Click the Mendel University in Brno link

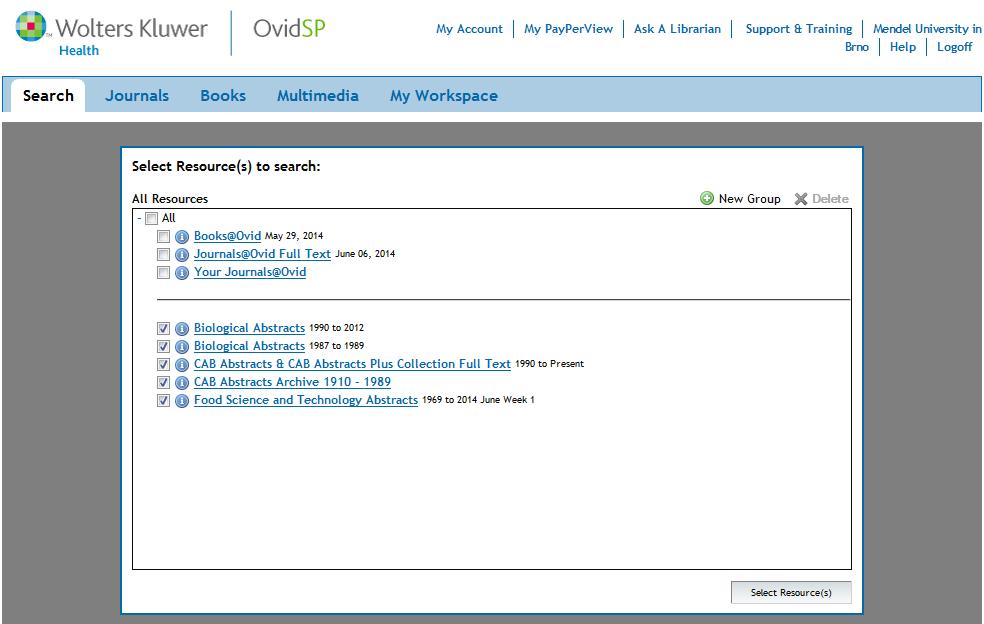click(x=927, y=29)
